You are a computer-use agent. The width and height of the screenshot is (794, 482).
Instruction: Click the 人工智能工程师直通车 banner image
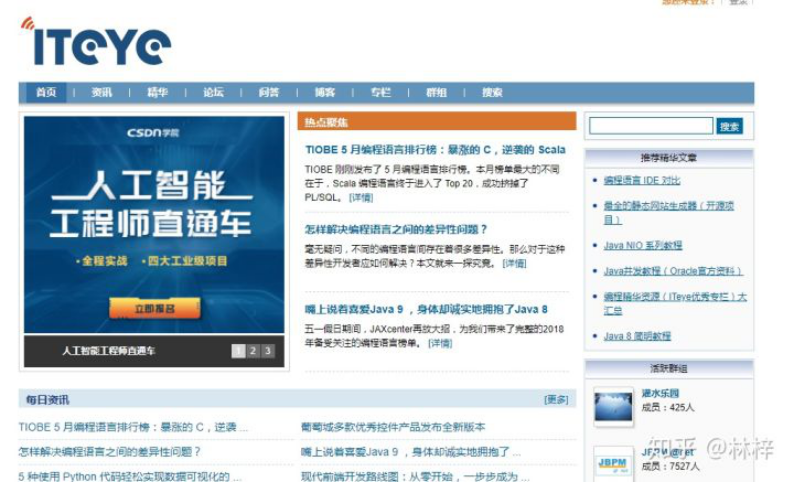154,224
